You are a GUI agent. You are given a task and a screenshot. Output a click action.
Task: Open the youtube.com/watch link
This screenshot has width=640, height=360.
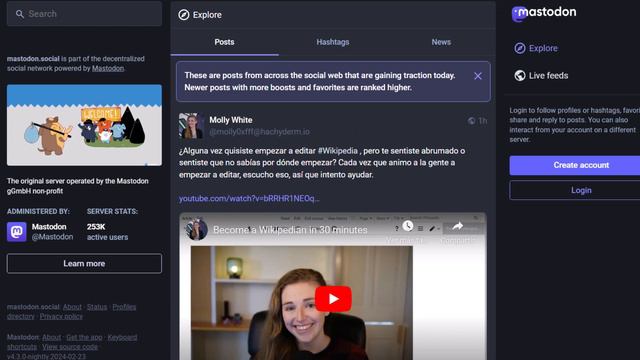pos(249,198)
